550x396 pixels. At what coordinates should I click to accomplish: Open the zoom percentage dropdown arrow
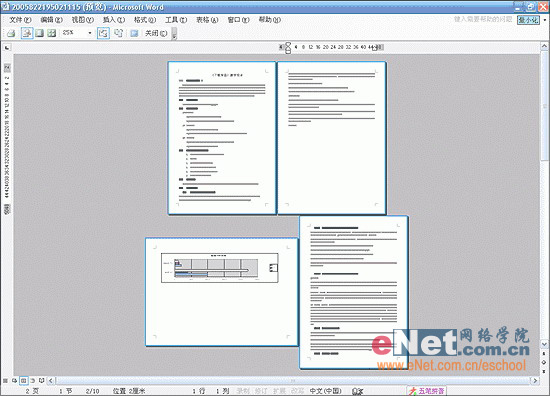90,33
